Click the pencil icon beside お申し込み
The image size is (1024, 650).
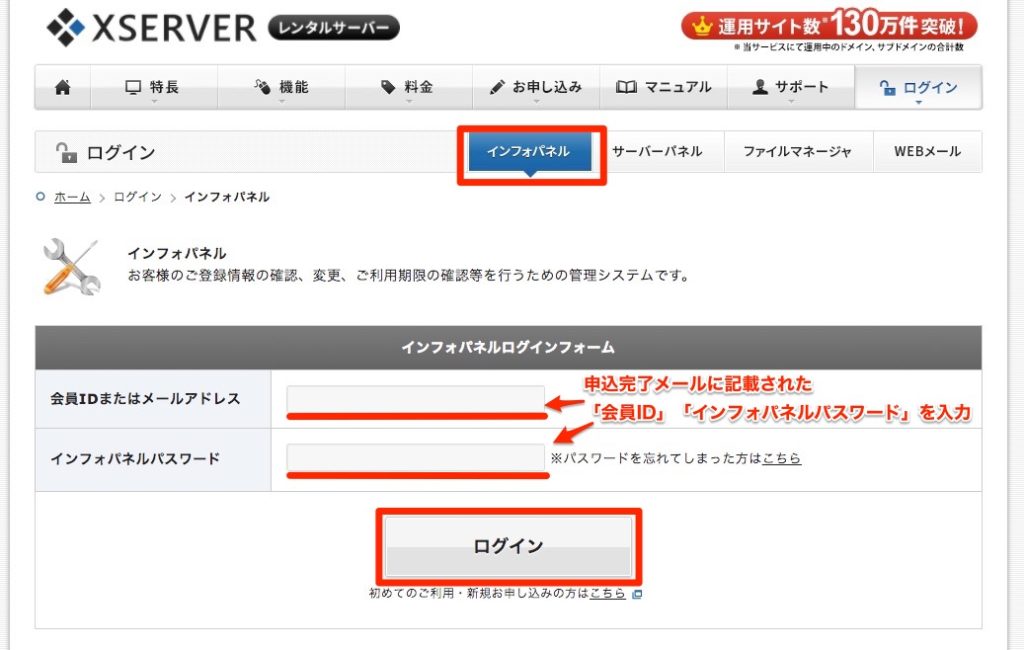pyautogui.click(x=497, y=87)
